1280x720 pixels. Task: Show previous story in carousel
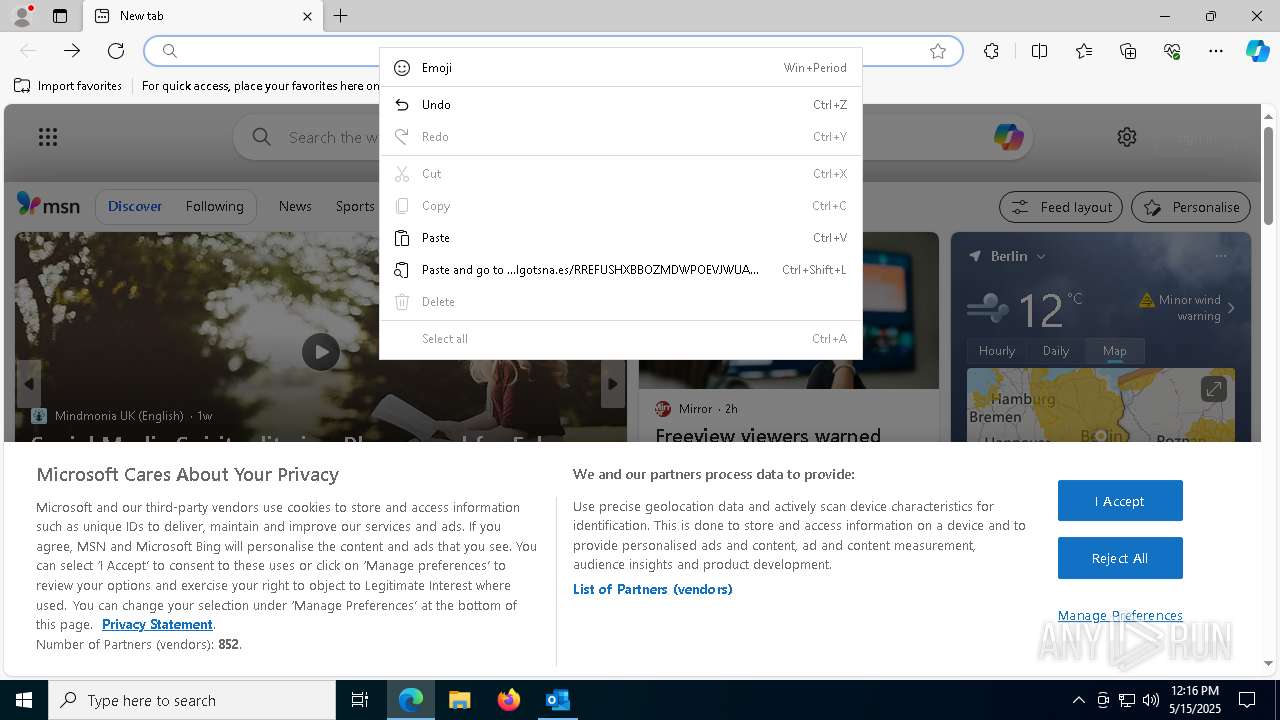point(29,384)
